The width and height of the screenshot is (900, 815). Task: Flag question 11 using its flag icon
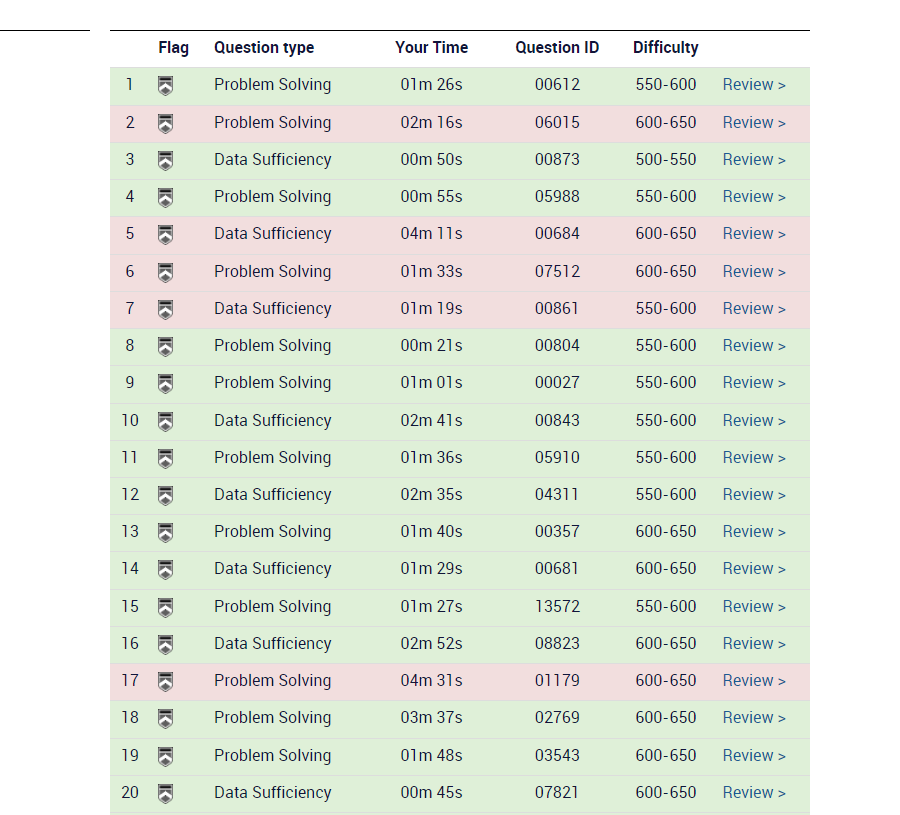[x=166, y=458]
